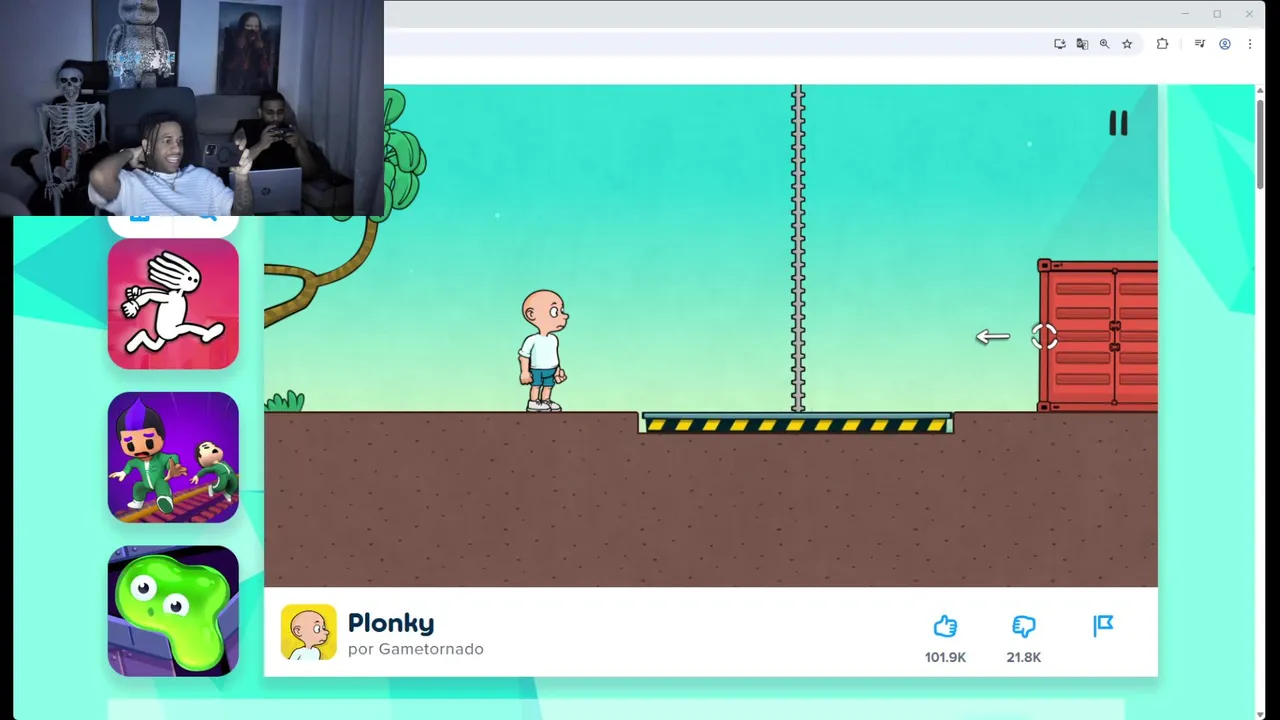Report the game using the flag icon
This screenshot has height=720, width=1280.
(x=1103, y=626)
